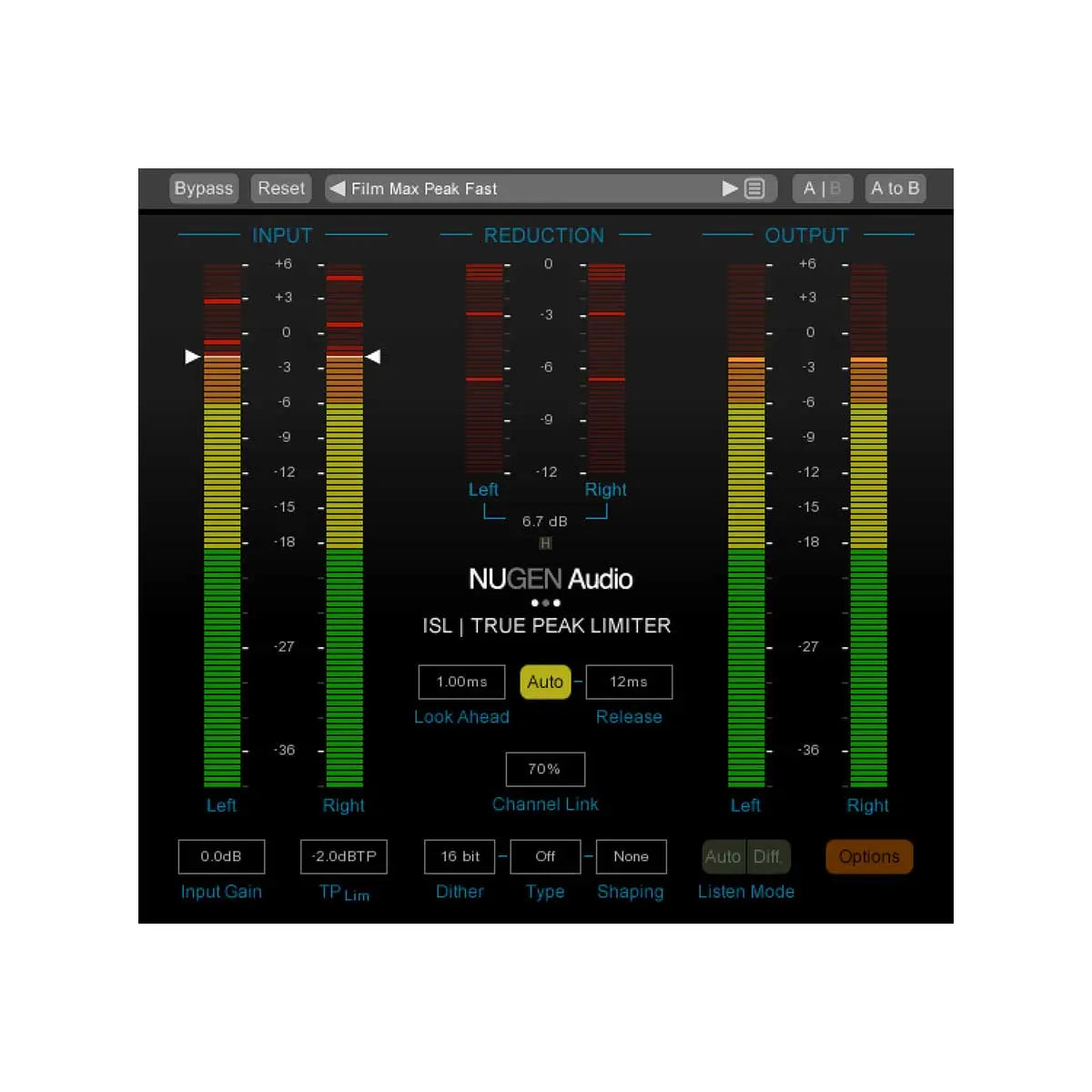Switch to the B snapshot state
This screenshot has height=1092, width=1092.
coord(834,188)
